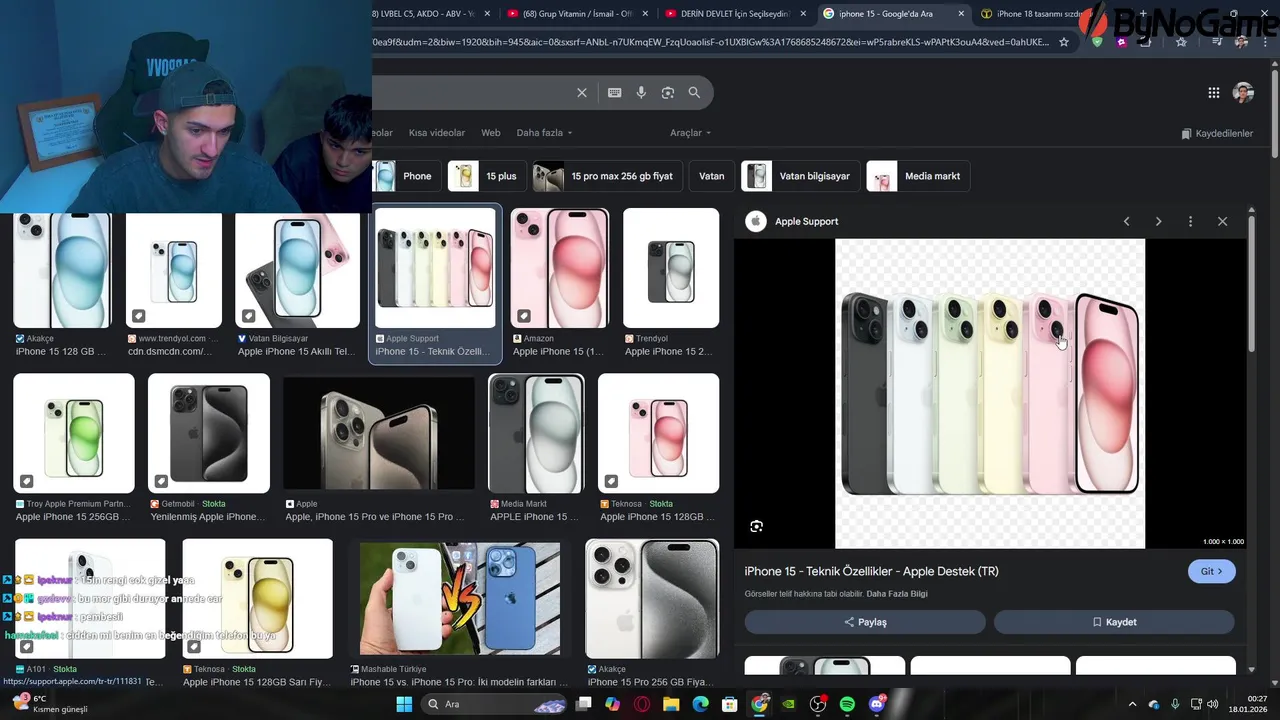Search by image with Google Lens icon
The width and height of the screenshot is (1280, 720).
click(x=668, y=92)
